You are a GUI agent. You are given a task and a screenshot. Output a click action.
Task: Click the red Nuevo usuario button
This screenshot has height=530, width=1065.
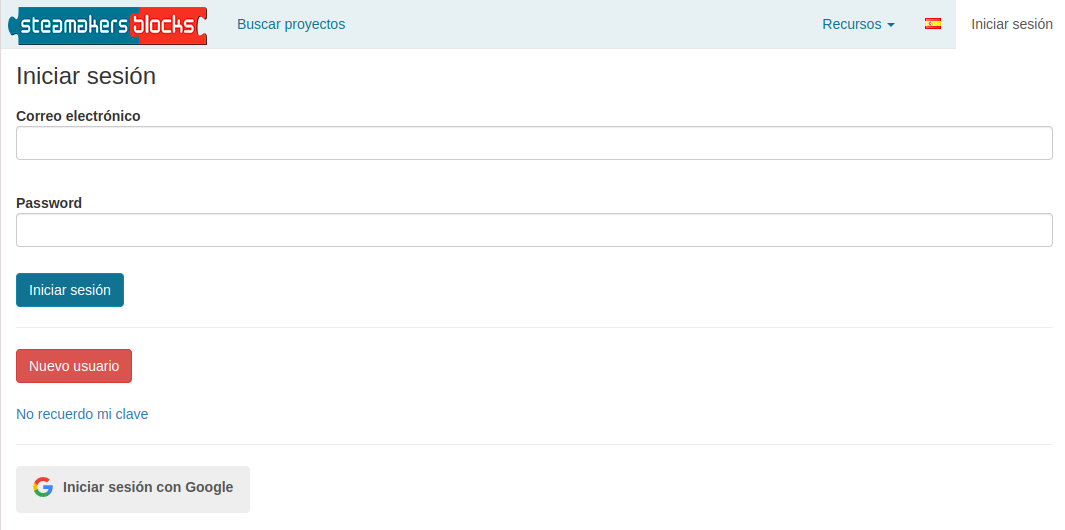click(x=74, y=366)
